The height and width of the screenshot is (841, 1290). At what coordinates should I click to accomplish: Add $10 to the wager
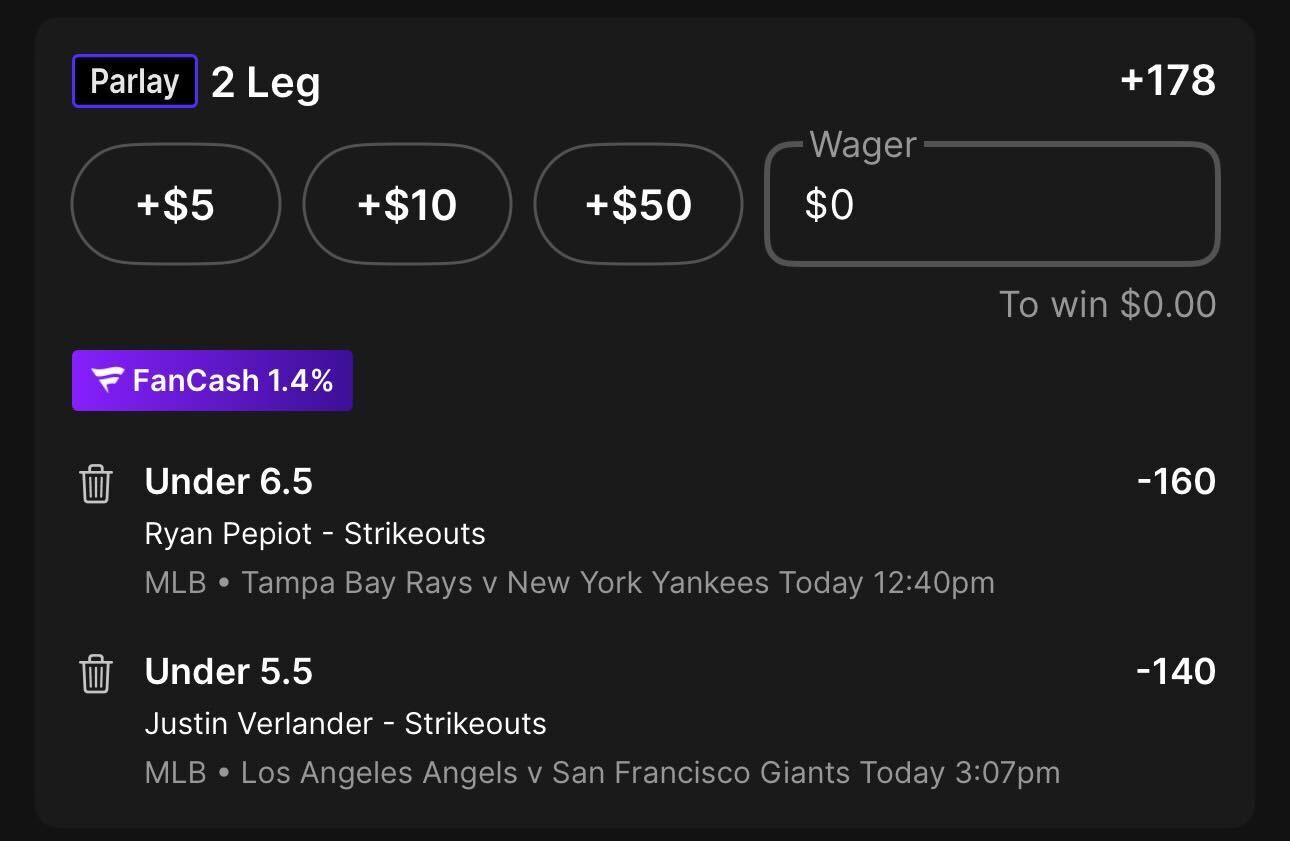pyautogui.click(x=407, y=205)
